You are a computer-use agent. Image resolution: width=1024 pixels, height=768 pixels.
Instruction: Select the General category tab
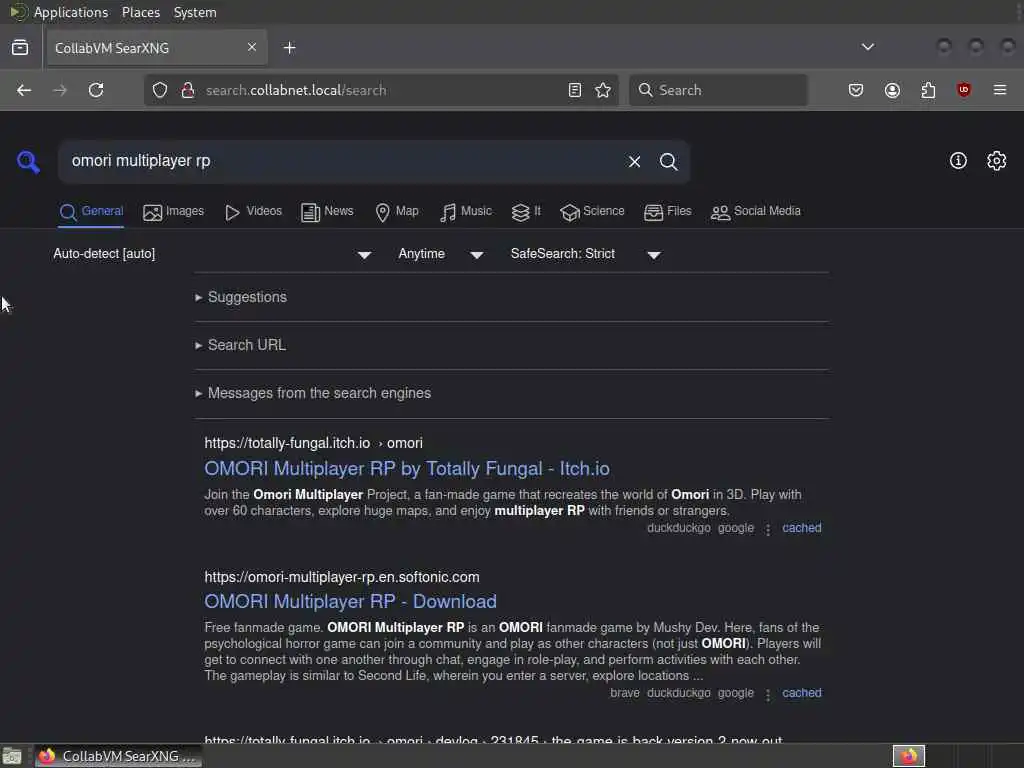(91, 212)
